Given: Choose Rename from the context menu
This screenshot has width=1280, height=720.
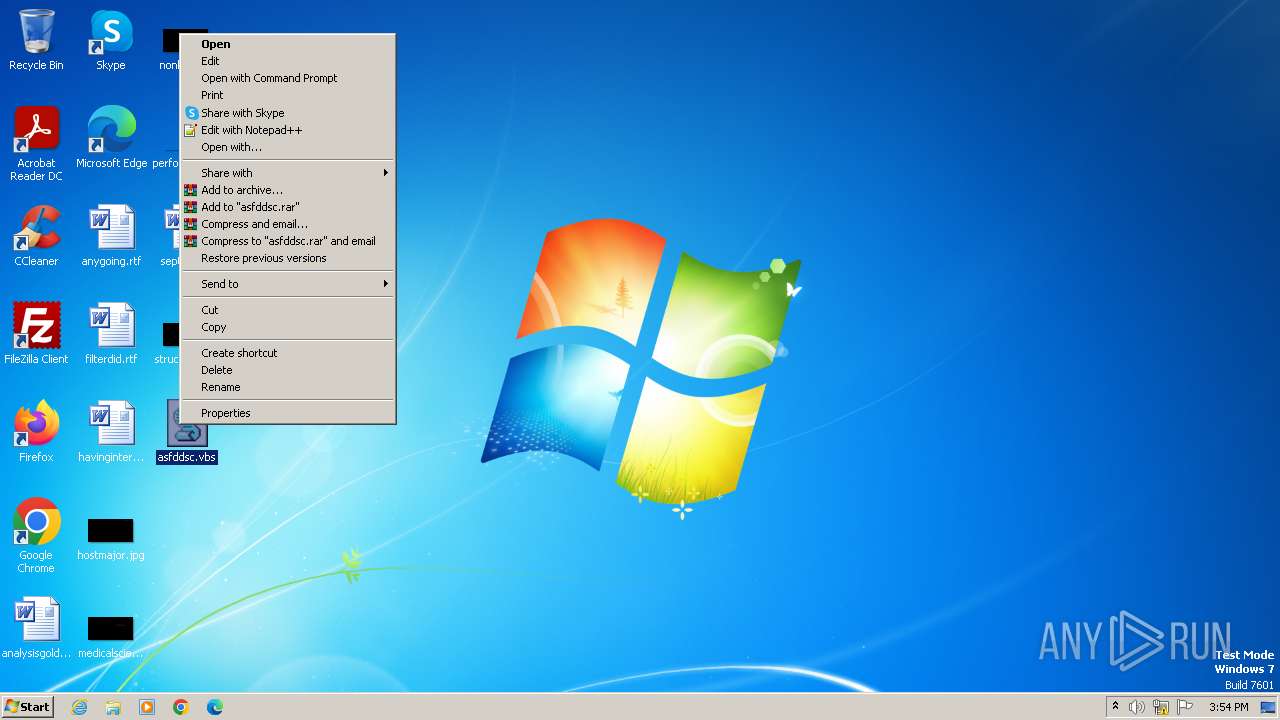Looking at the screenshot, I should point(288,387).
